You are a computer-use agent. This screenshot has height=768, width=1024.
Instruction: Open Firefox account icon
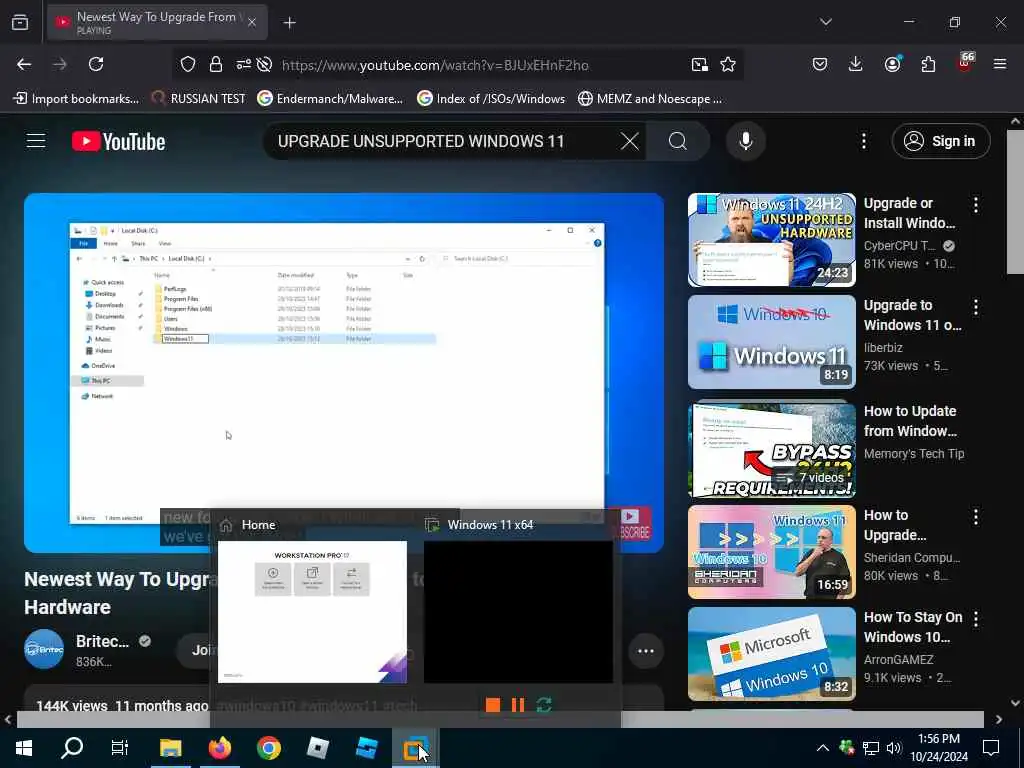(892, 64)
